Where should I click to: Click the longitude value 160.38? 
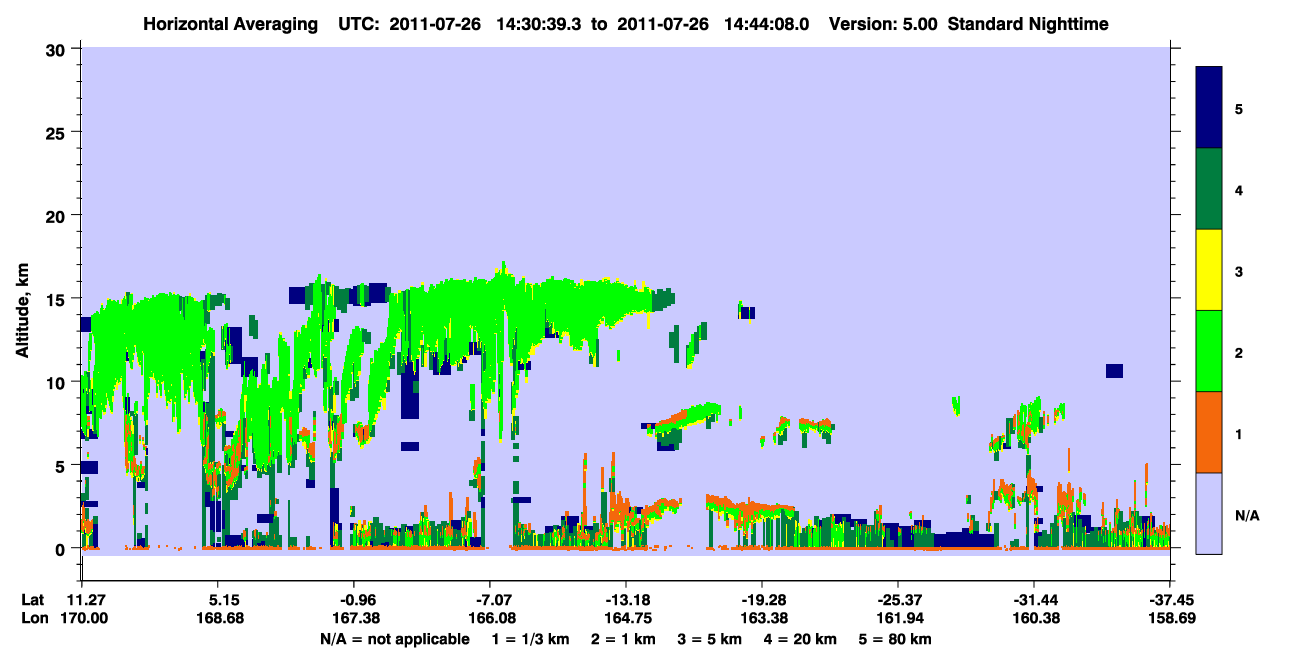click(x=1034, y=619)
